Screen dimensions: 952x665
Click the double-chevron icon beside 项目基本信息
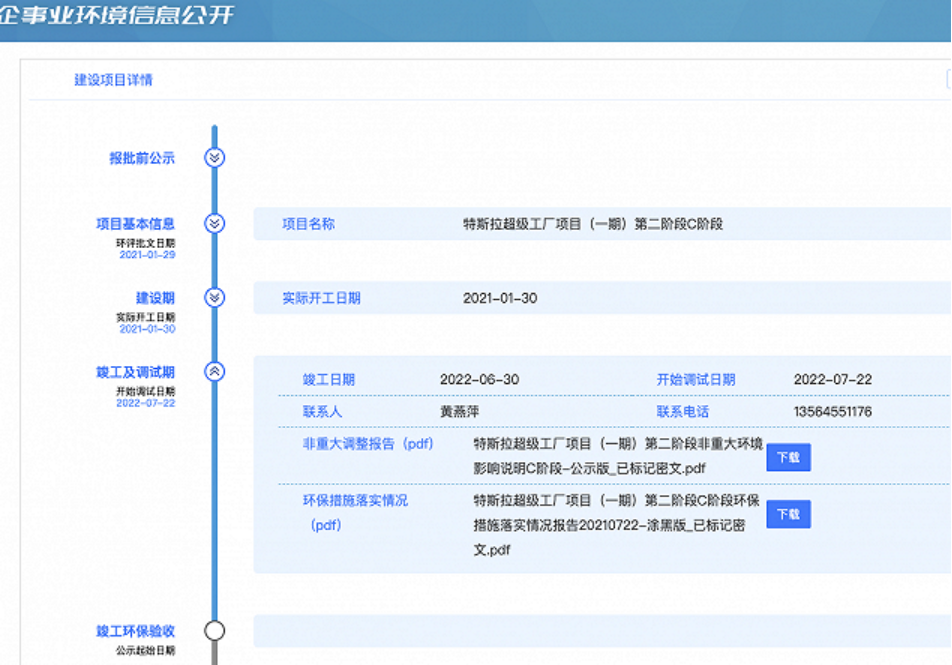coord(213,224)
